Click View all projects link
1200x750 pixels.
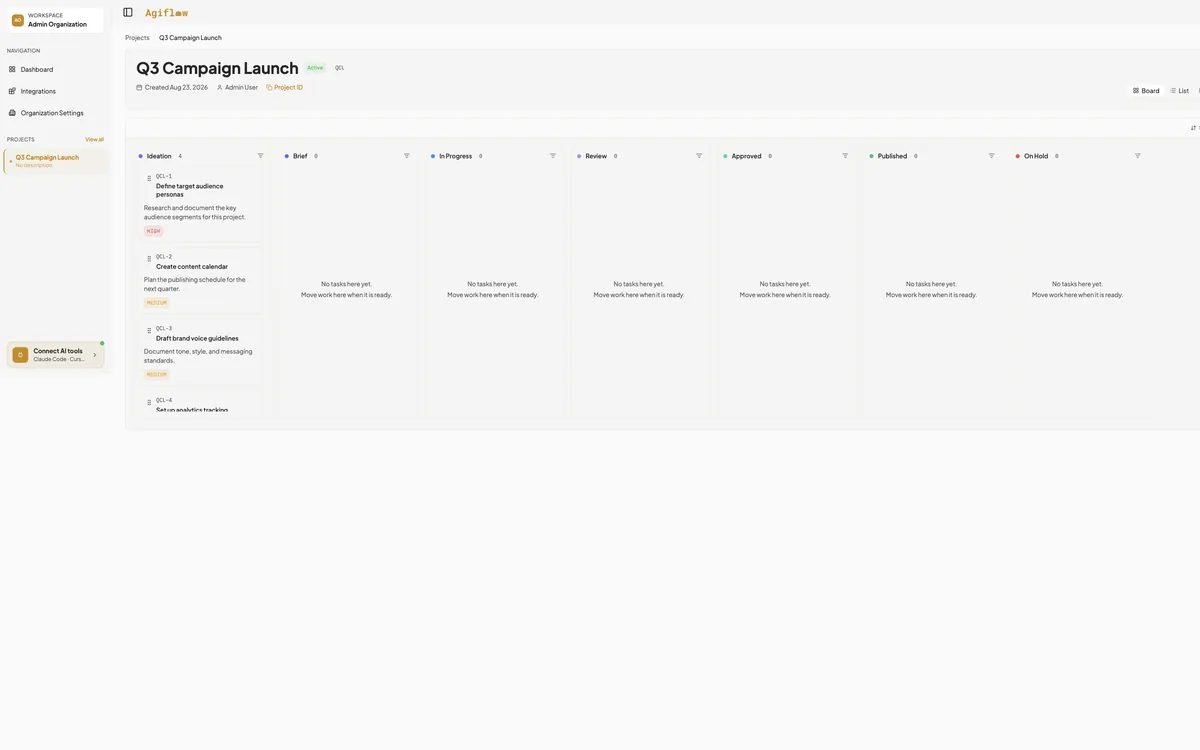pyautogui.click(x=94, y=139)
